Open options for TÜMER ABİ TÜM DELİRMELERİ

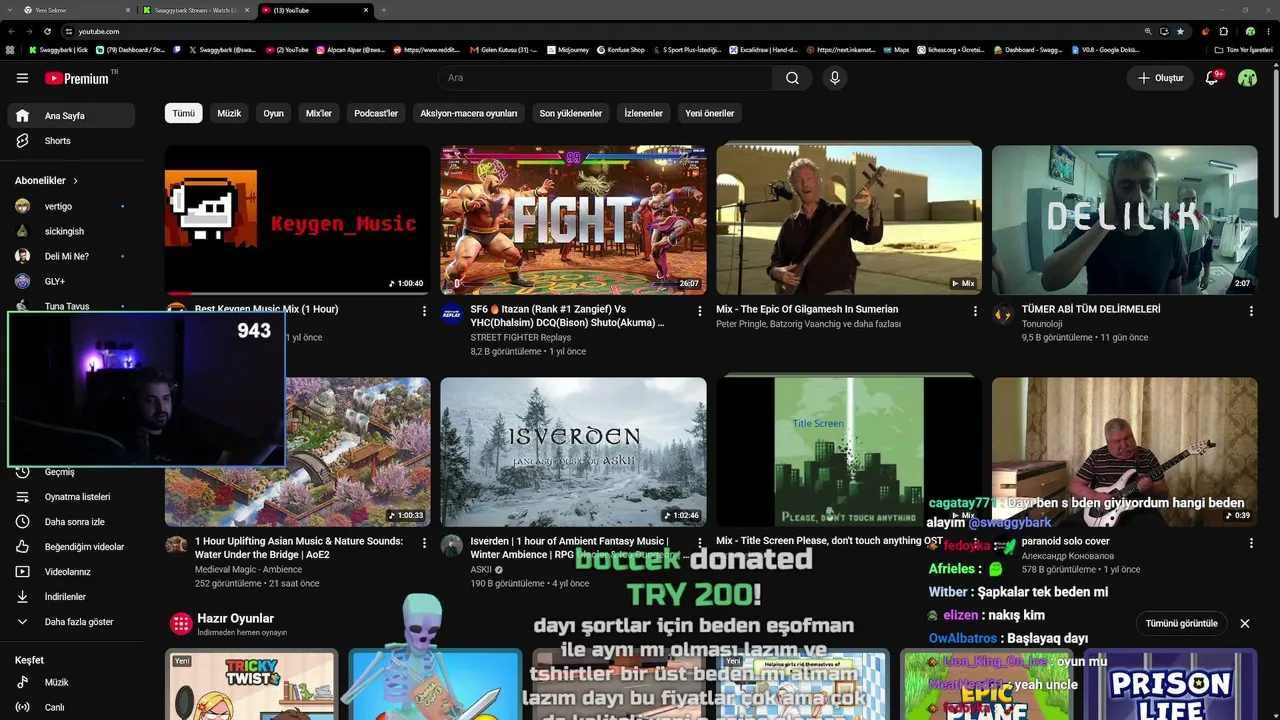click(x=1251, y=311)
